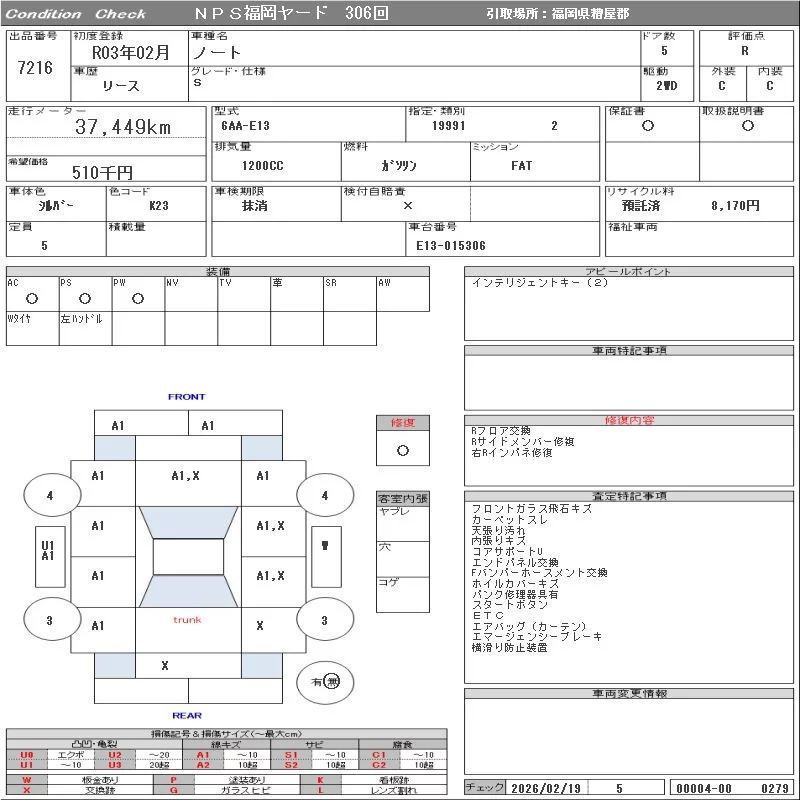Select the displacement value 1200CC
800x800 pixels.
(x=262, y=166)
